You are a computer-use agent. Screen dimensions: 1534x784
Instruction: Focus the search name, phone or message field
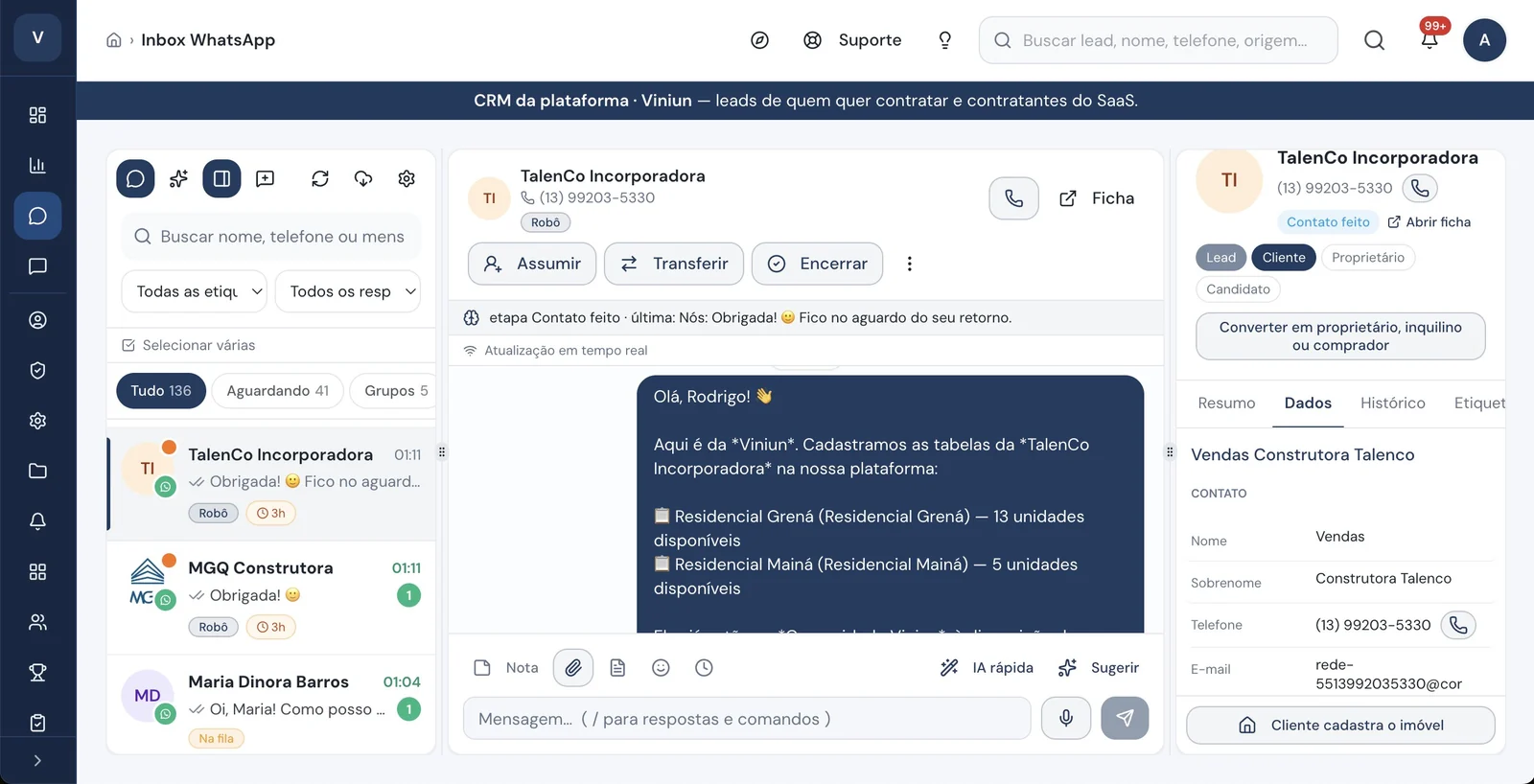pos(271,237)
